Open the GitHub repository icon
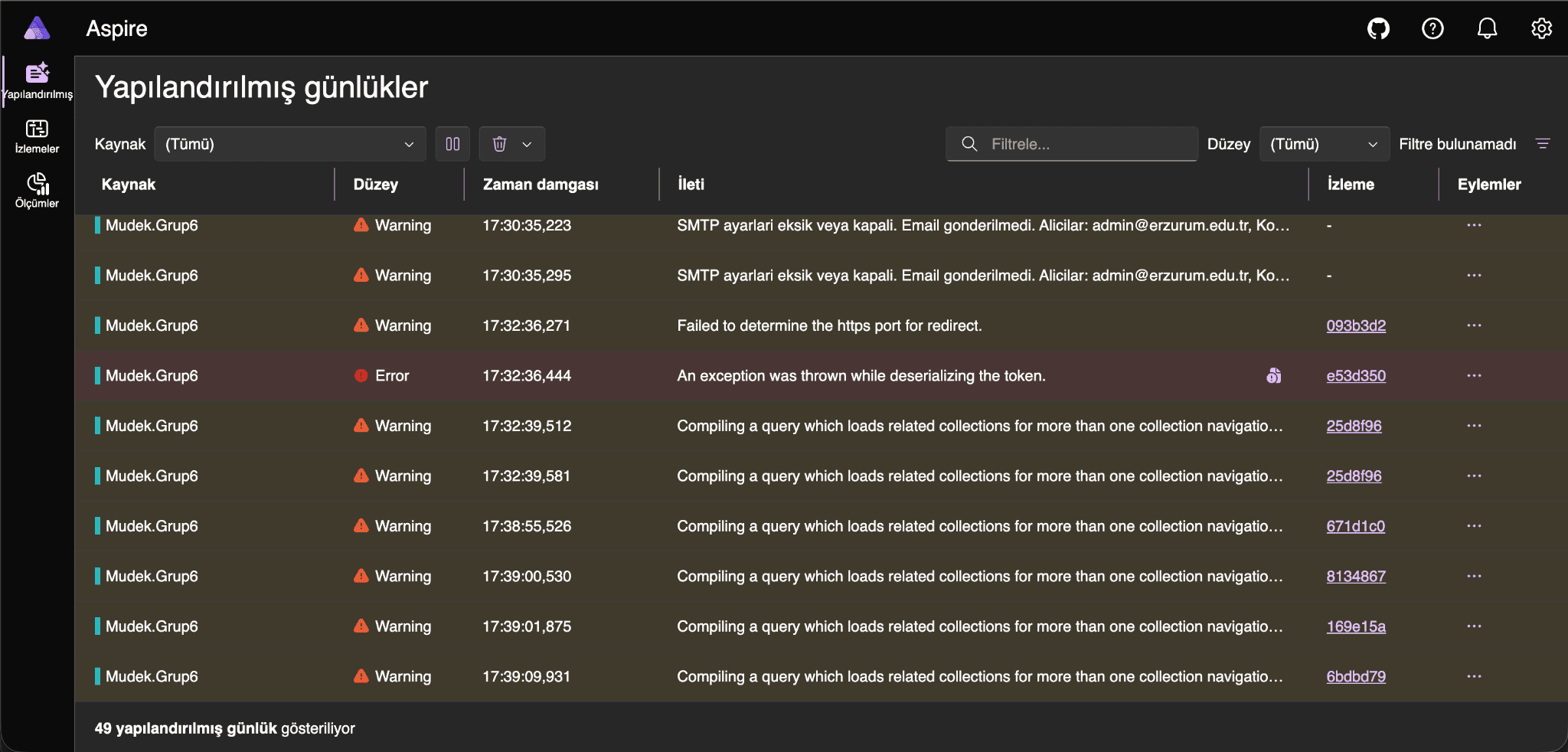1568x752 pixels. tap(1378, 29)
